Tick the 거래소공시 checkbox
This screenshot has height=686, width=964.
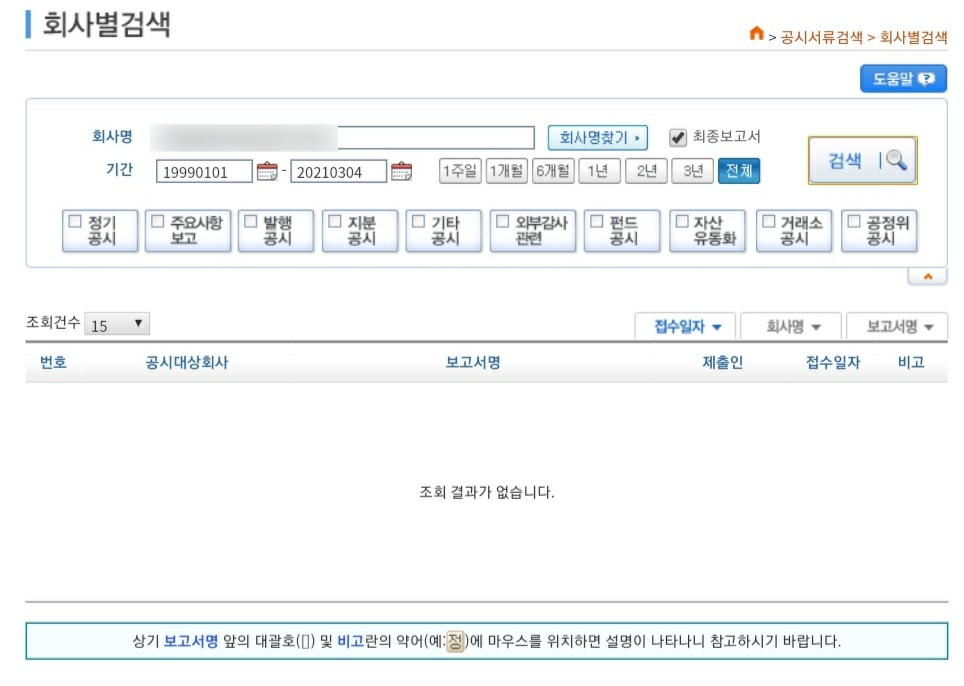[767, 223]
